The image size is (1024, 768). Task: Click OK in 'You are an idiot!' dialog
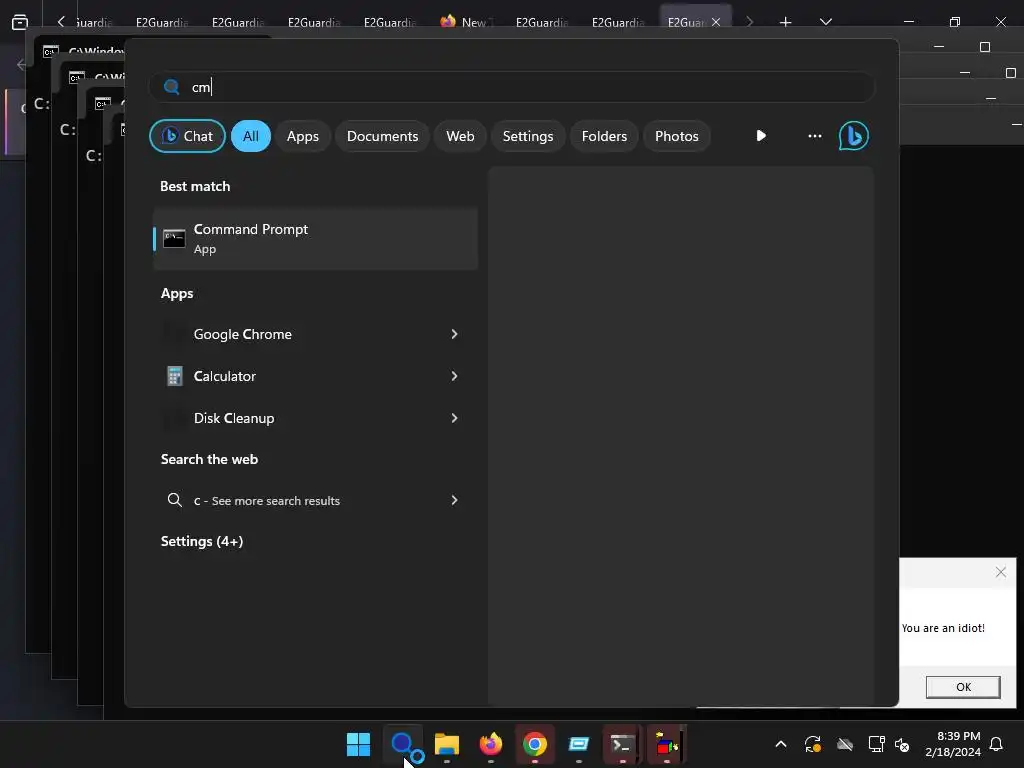click(x=963, y=687)
